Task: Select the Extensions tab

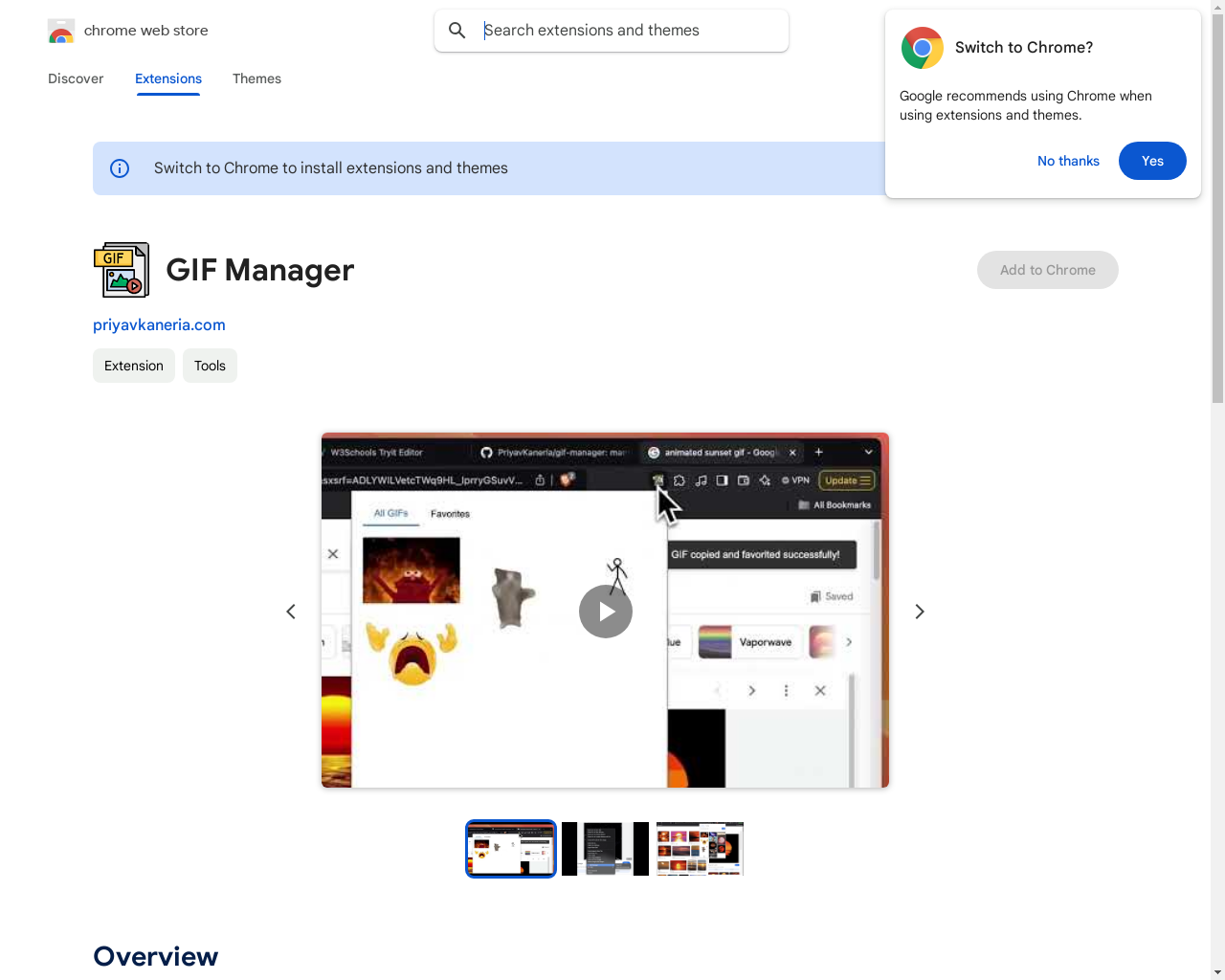Action: (168, 78)
